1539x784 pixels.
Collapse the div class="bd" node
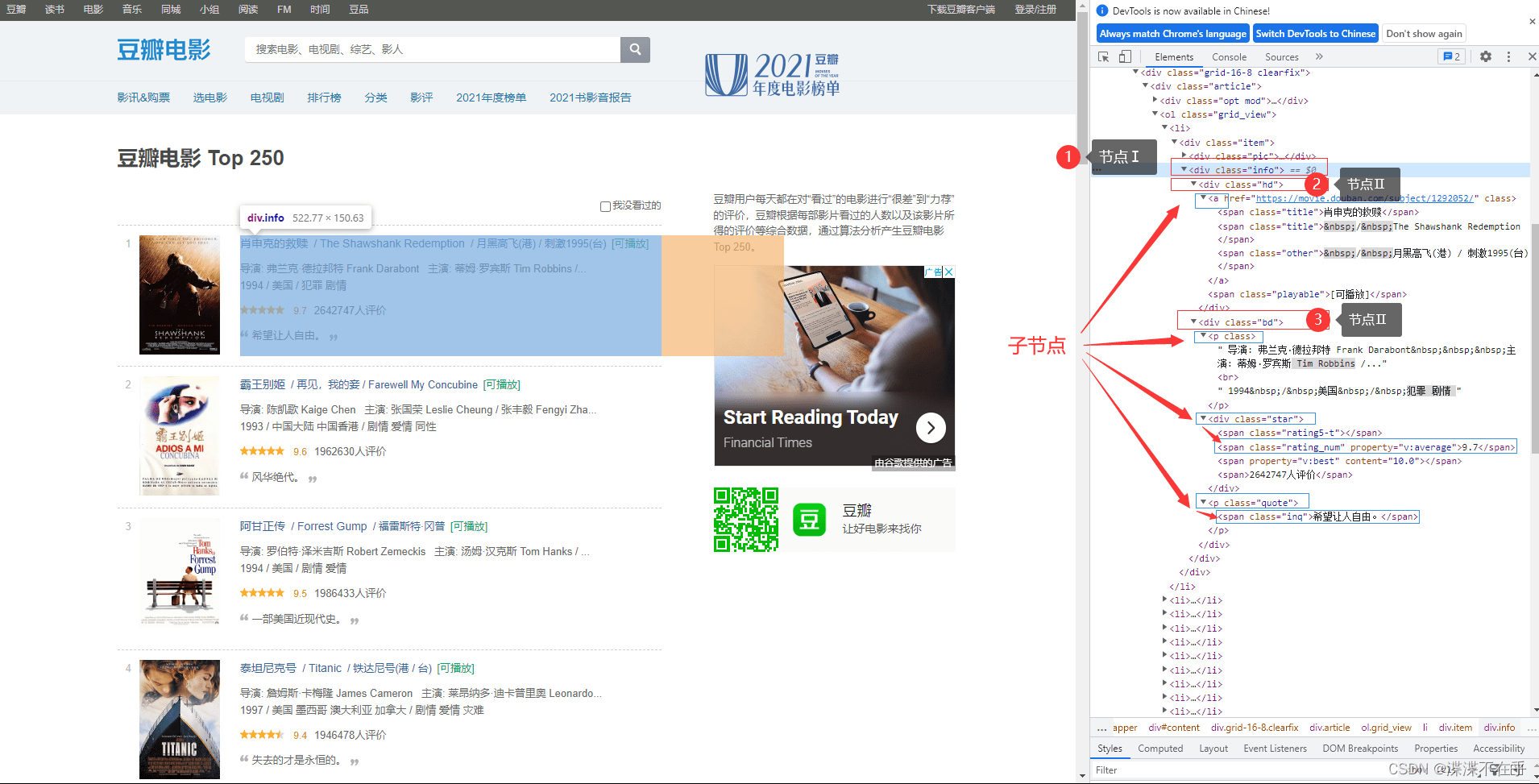(x=1193, y=321)
